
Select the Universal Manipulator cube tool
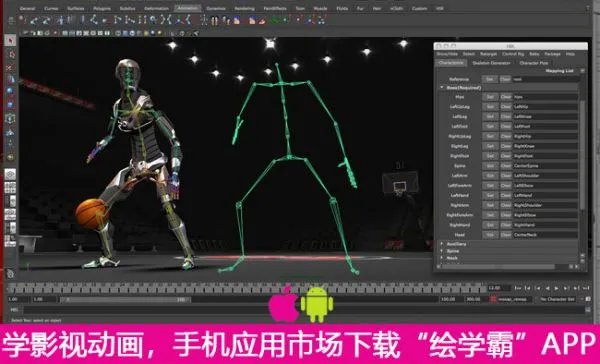[x=11, y=118]
